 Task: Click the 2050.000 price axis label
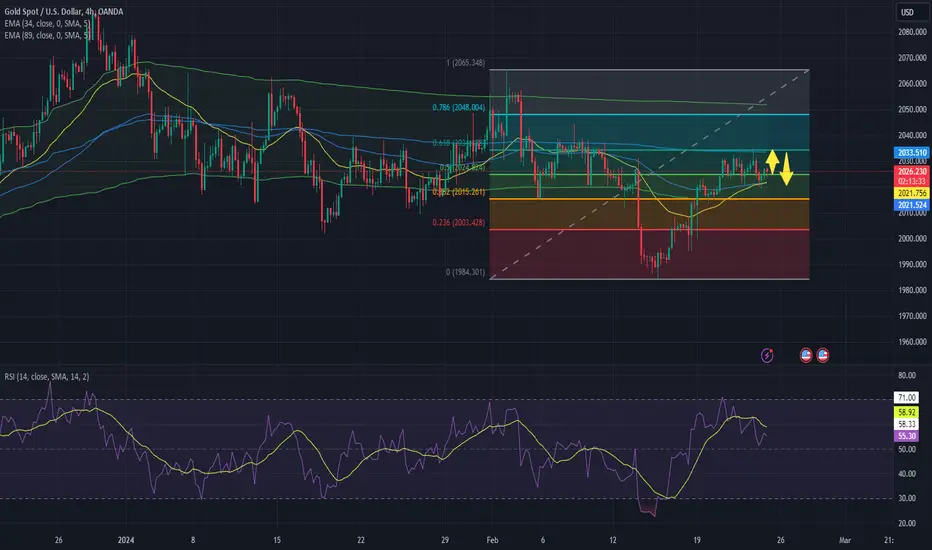click(x=912, y=109)
